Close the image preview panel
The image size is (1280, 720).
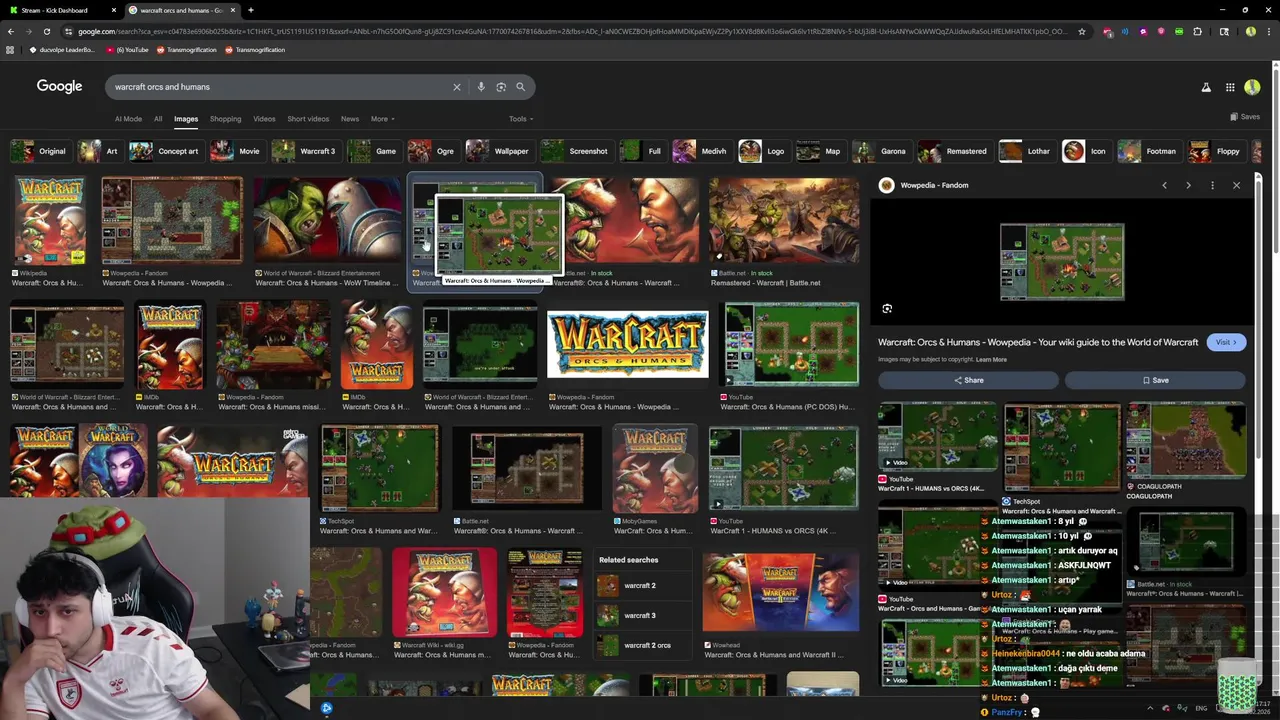[x=1236, y=185]
